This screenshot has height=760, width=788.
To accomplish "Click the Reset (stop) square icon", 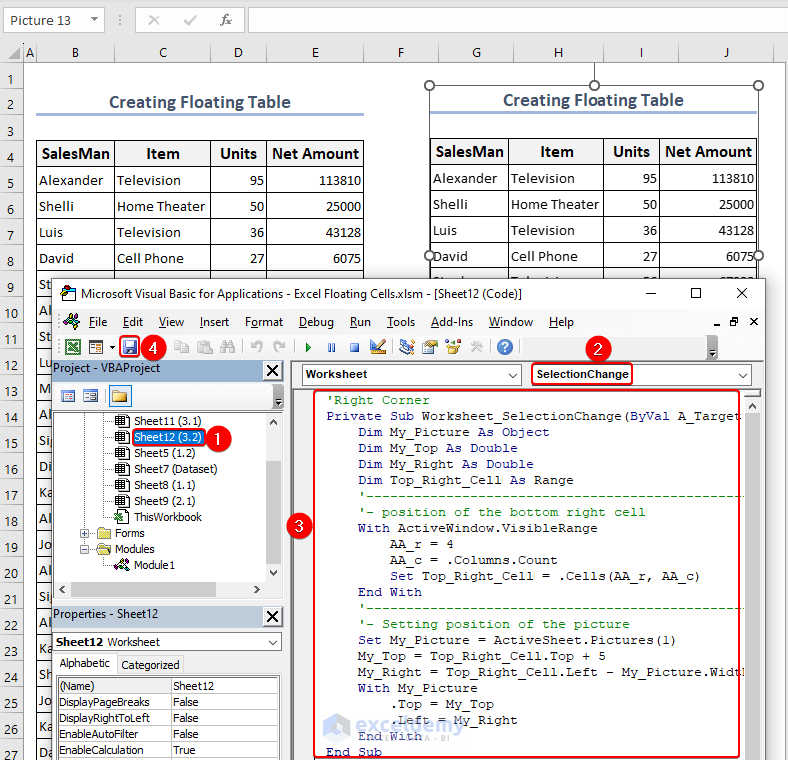I will (x=354, y=347).
